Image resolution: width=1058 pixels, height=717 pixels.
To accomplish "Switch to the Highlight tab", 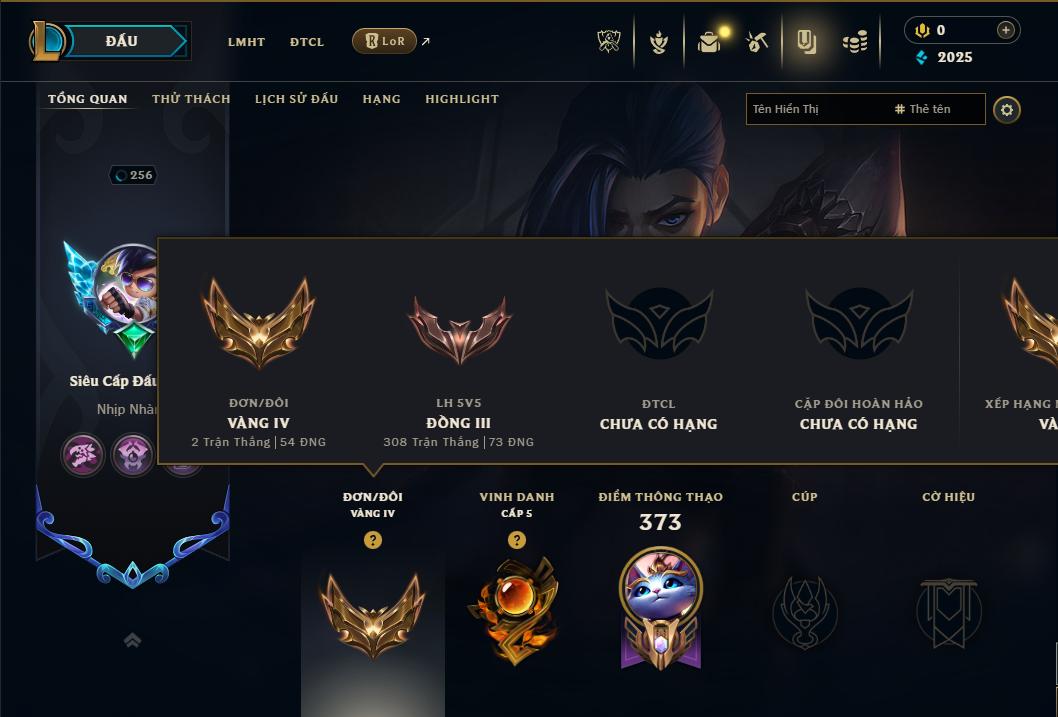I will [462, 99].
